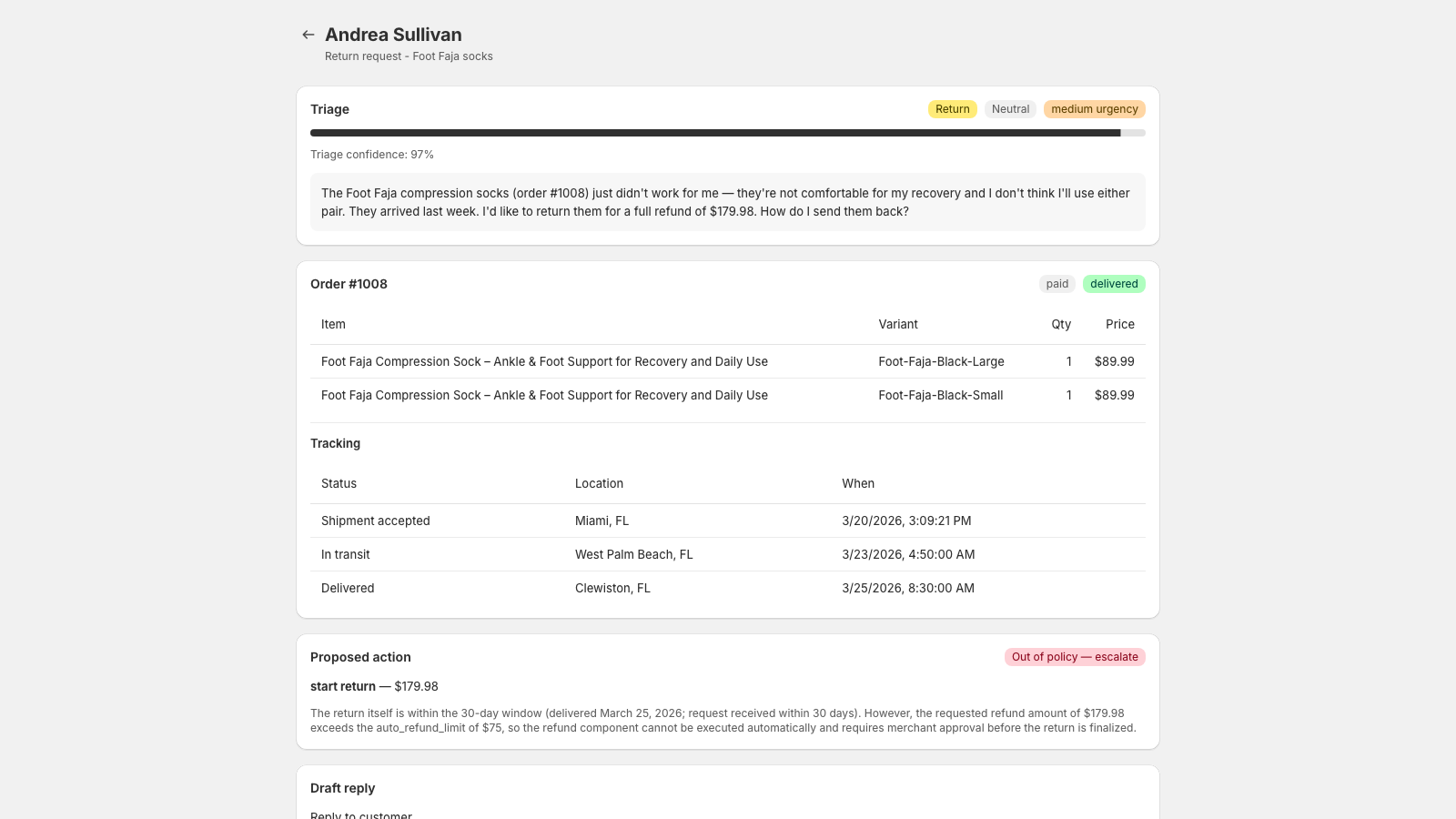Click the In transit West Palm Beach row

tap(728, 554)
